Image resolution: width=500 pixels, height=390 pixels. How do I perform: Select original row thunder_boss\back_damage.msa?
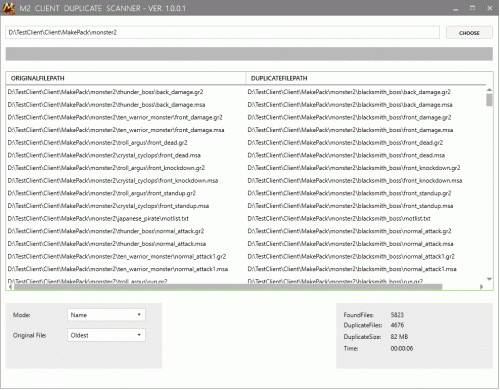tap(106, 105)
